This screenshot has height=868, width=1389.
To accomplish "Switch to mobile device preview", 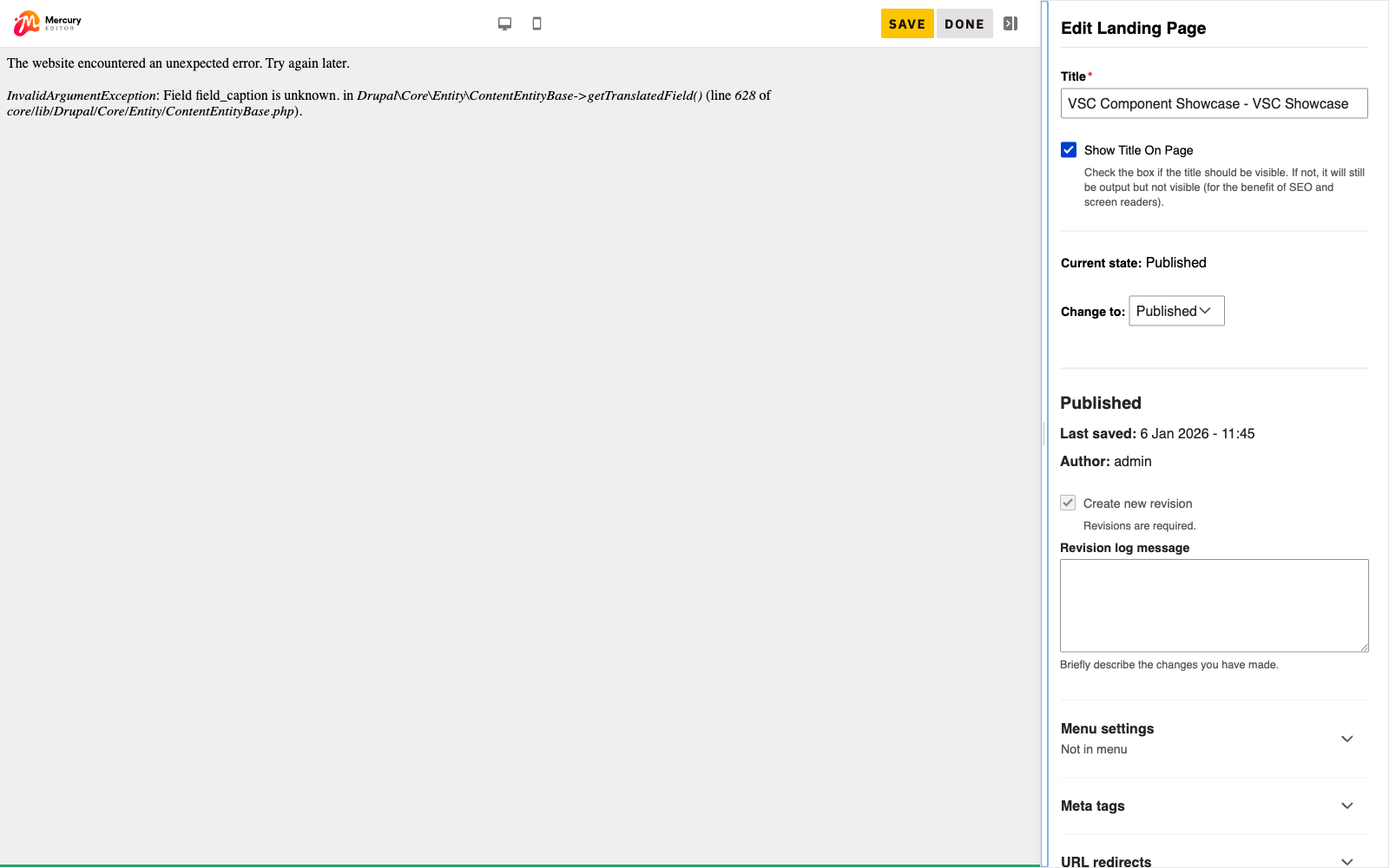I will (537, 23).
